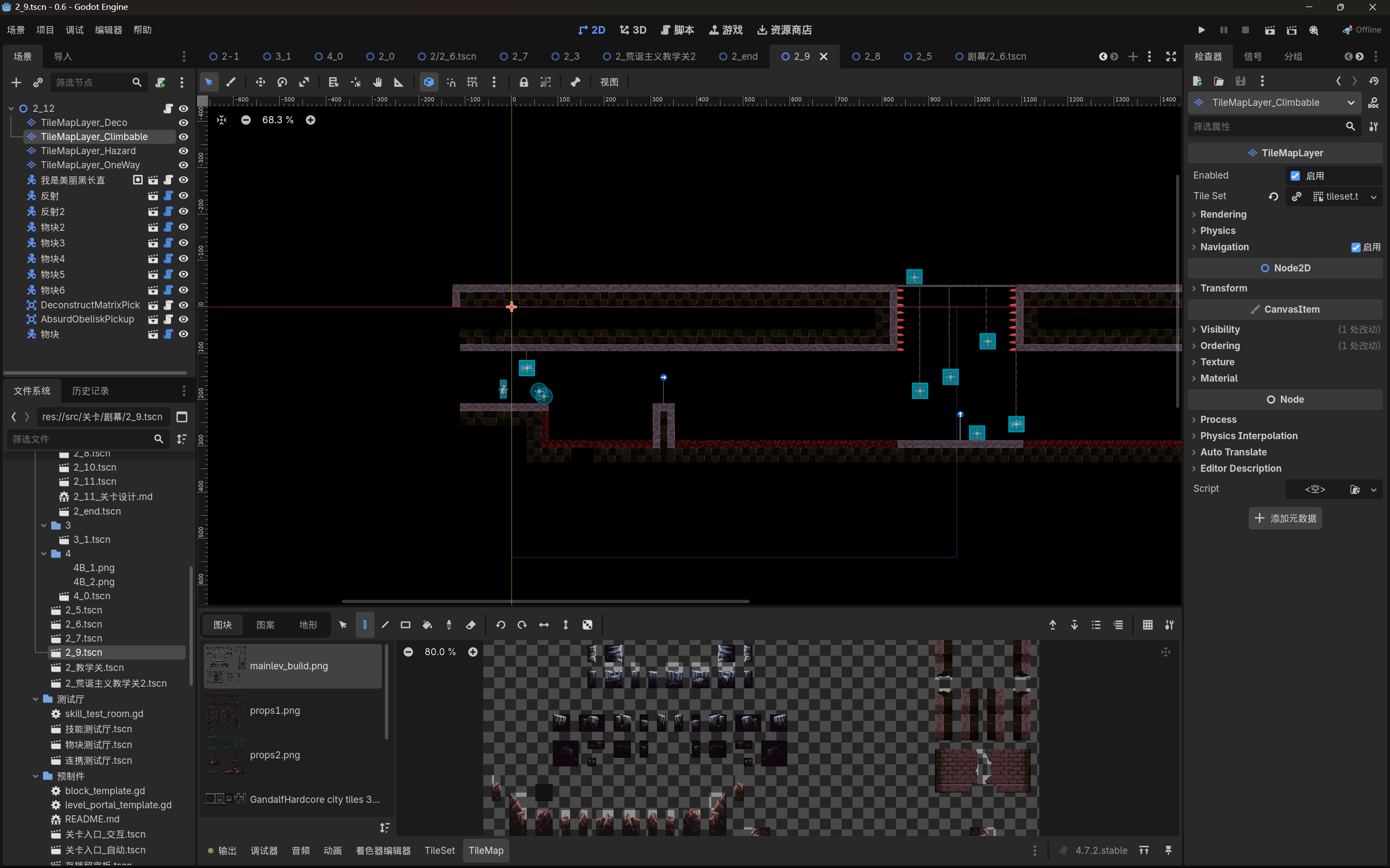The image size is (1390, 868).
Task: Run the project with the play button
Action: (x=1201, y=30)
